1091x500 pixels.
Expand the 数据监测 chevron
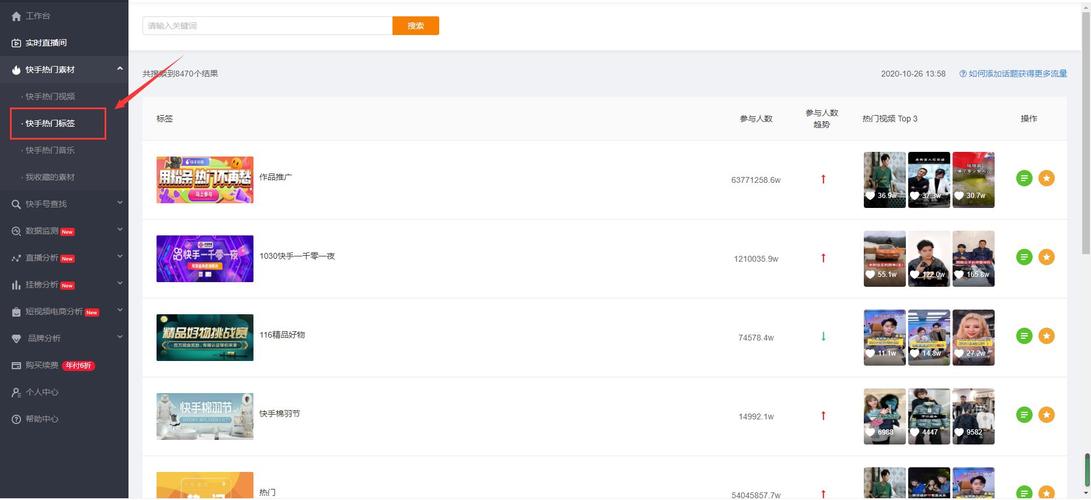[x=120, y=229]
